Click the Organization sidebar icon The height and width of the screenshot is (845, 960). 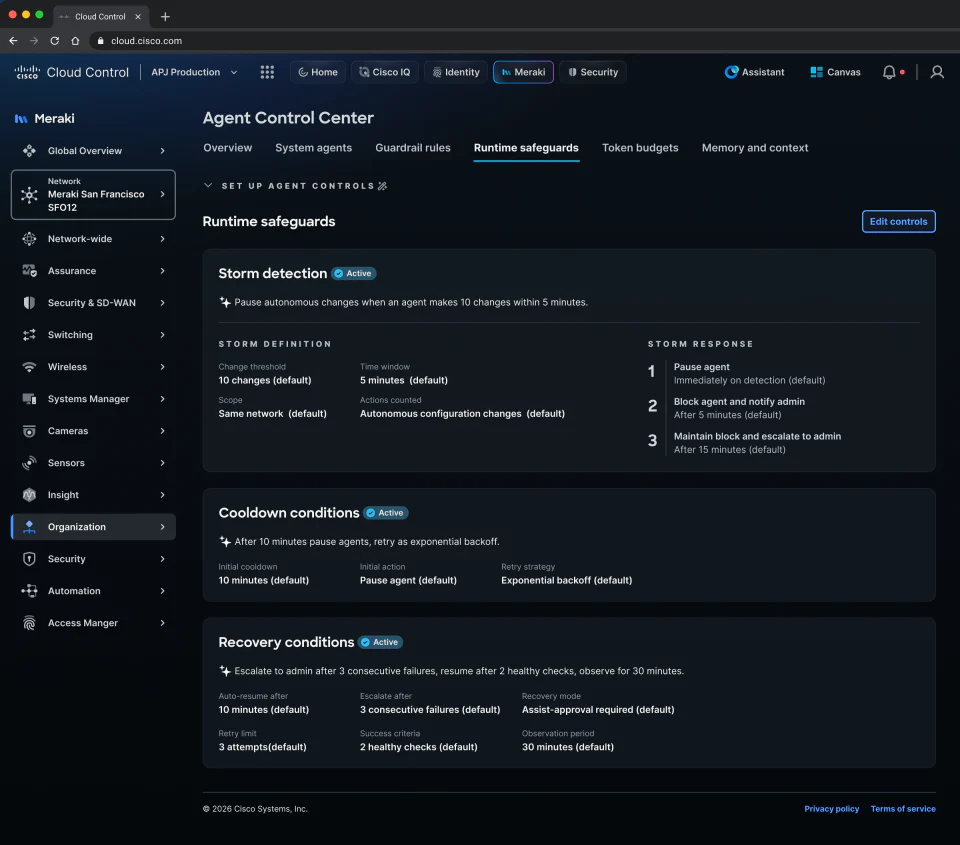(x=29, y=527)
